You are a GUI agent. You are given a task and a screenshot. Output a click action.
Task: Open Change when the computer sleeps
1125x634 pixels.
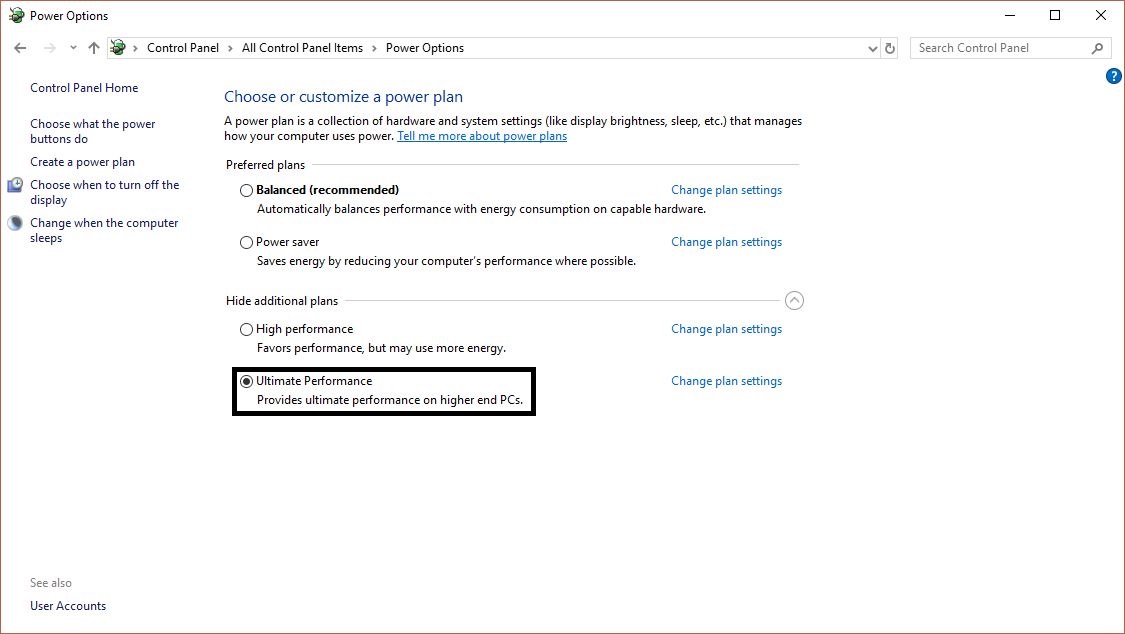104,230
